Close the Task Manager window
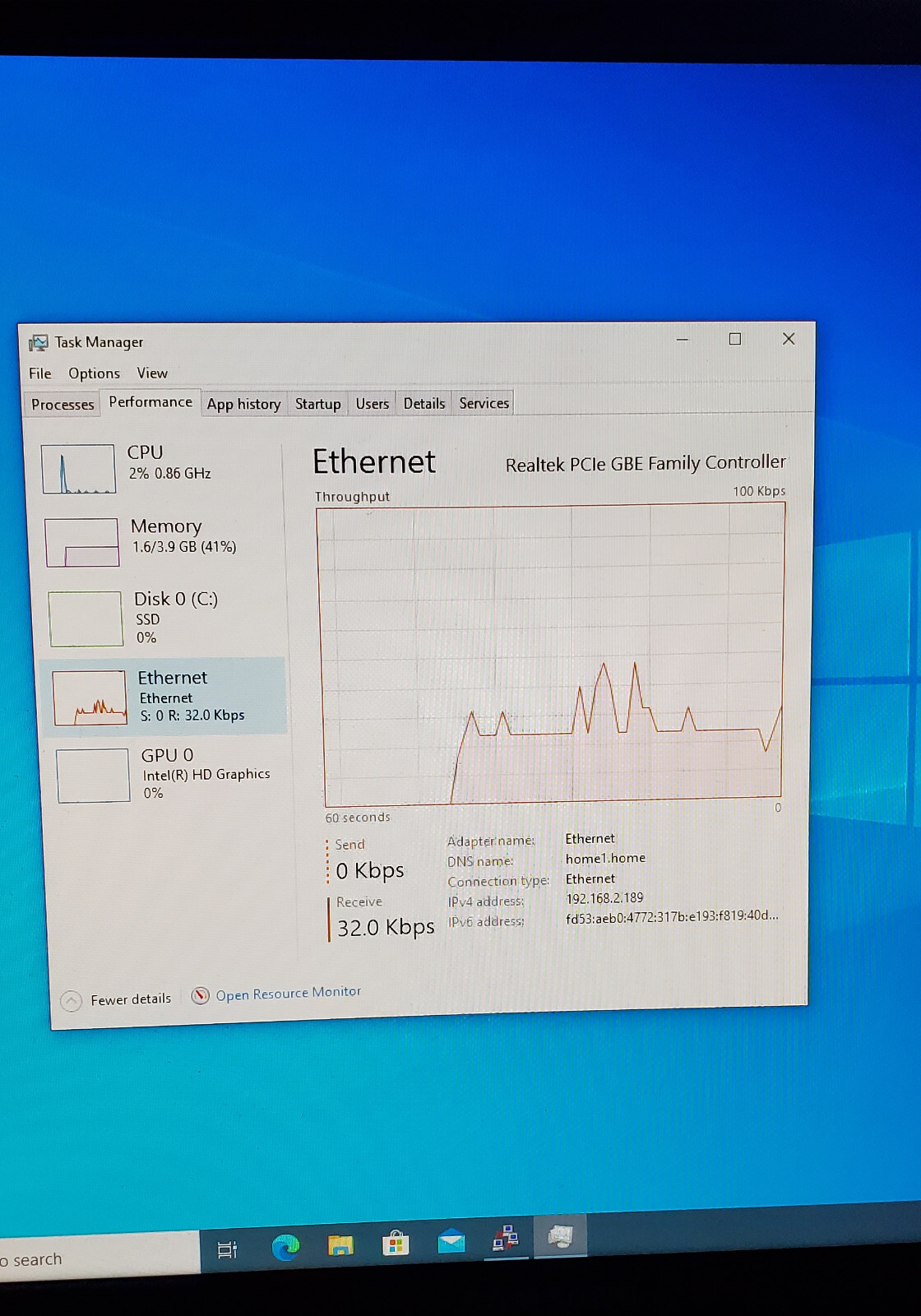The width and height of the screenshot is (921, 1316). click(789, 339)
